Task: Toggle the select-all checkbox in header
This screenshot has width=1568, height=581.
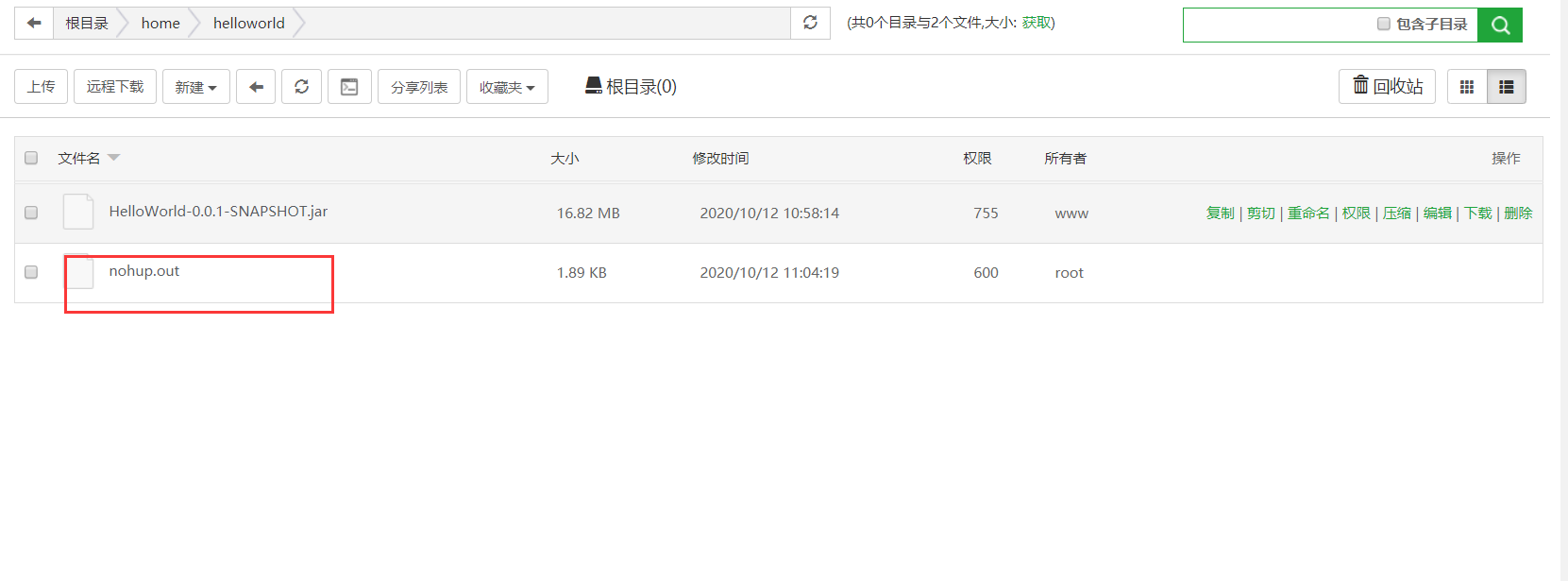Action: coord(31,158)
